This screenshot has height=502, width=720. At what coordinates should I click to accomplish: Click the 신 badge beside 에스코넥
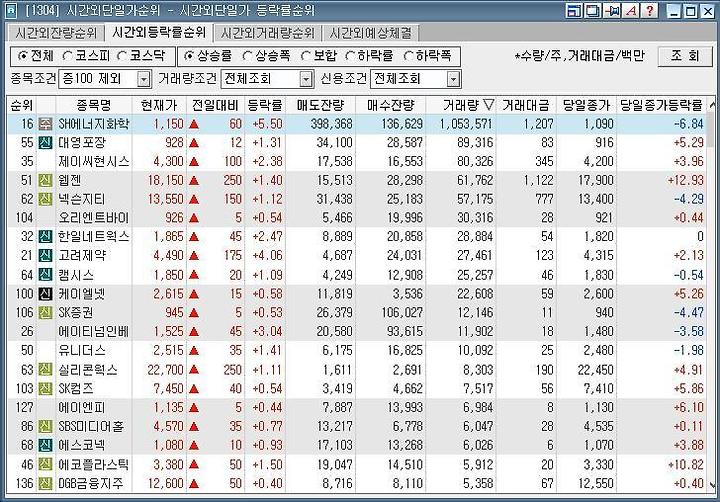click(45, 445)
